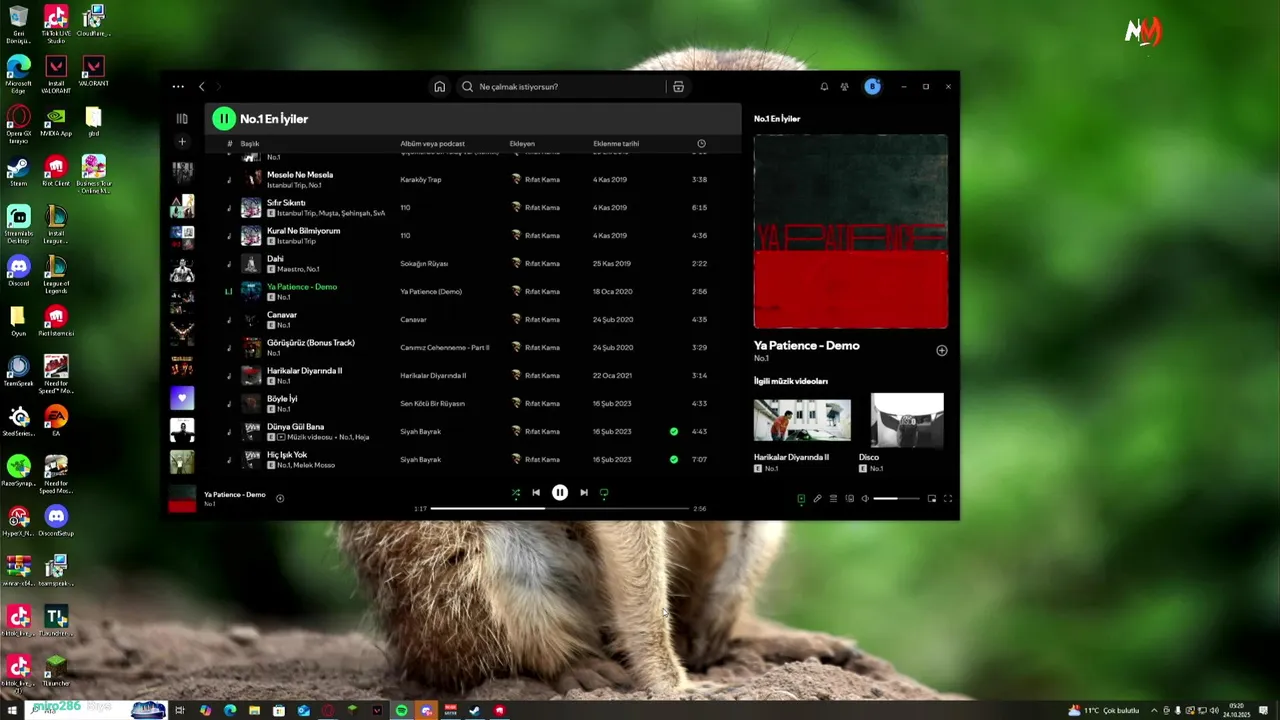The height and width of the screenshot is (720, 1280).
Task: Open the three-dots Spotify menu
Action: click(178, 87)
